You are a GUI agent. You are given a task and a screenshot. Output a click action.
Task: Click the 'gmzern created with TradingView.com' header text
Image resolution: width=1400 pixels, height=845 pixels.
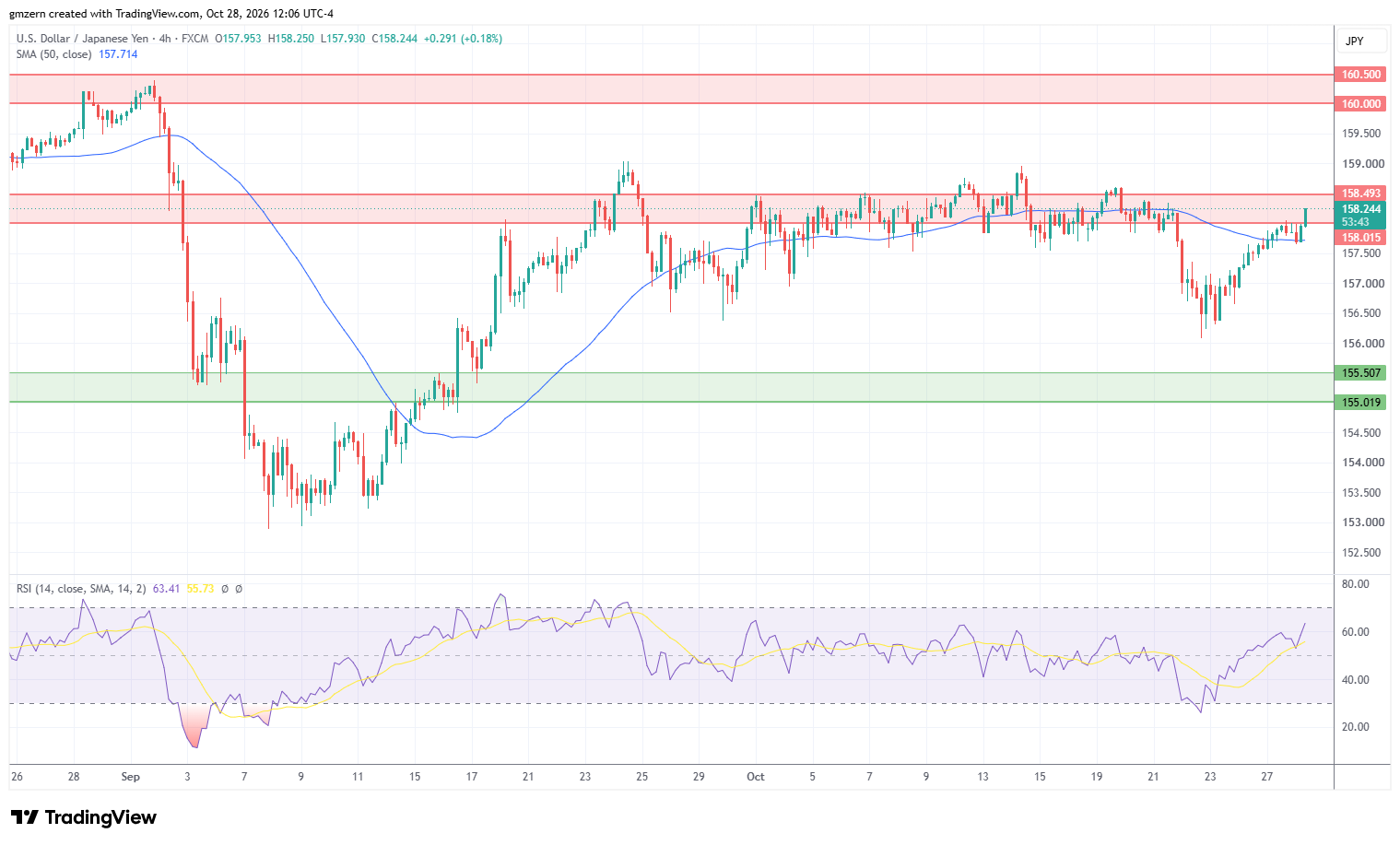[x=104, y=14]
